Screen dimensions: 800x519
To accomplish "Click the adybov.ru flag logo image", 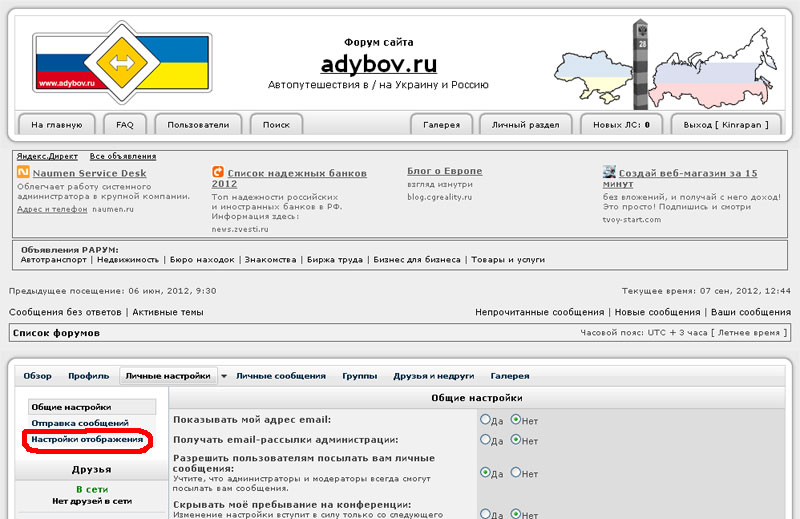I will pos(122,62).
